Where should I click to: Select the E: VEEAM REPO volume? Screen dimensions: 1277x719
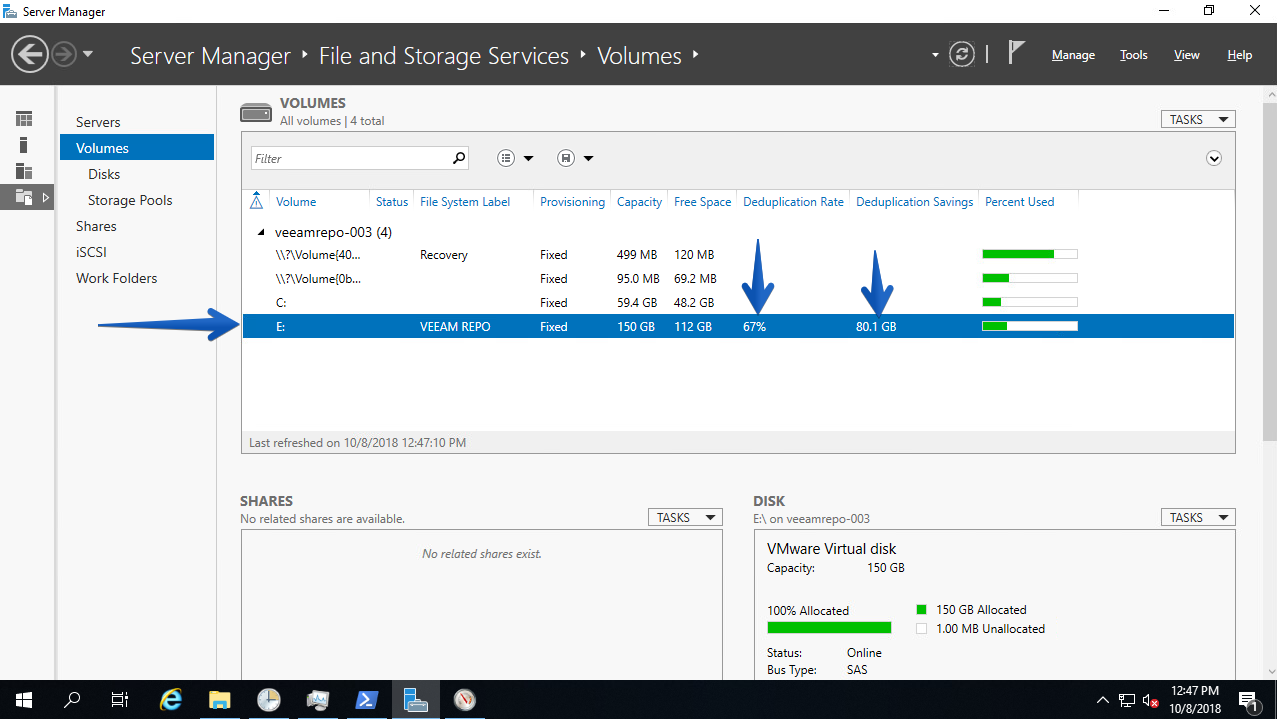pyautogui.click(x=738, y=327)
